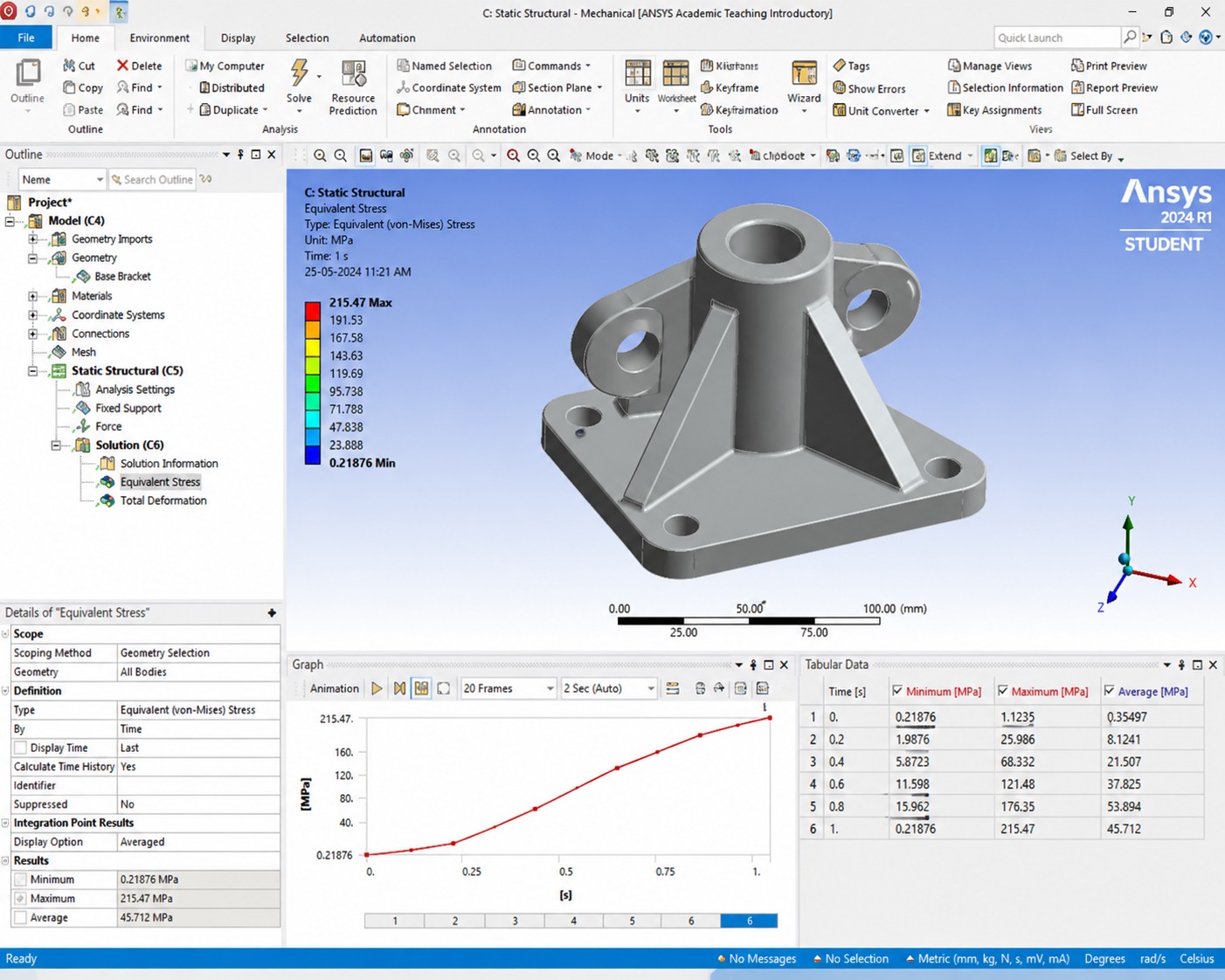Click the Search Outline field

pyautogui.click(x=152, y=180)
